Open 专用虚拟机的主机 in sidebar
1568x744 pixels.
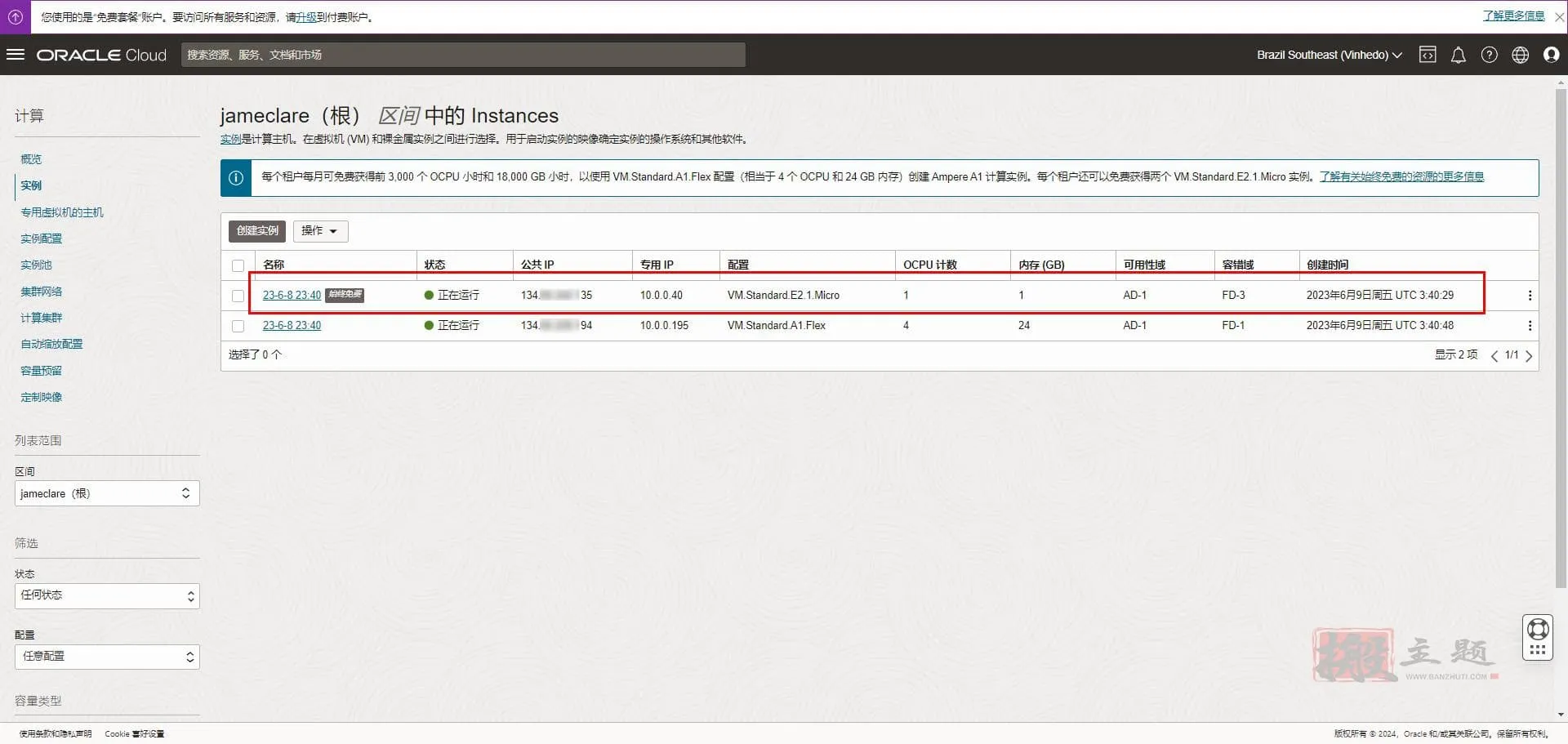62,212
